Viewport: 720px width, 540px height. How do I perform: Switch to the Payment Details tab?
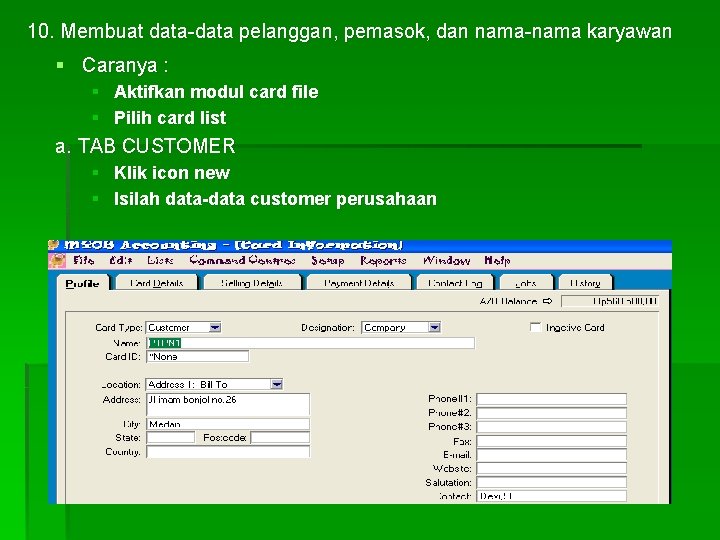(x=359, y=283)
